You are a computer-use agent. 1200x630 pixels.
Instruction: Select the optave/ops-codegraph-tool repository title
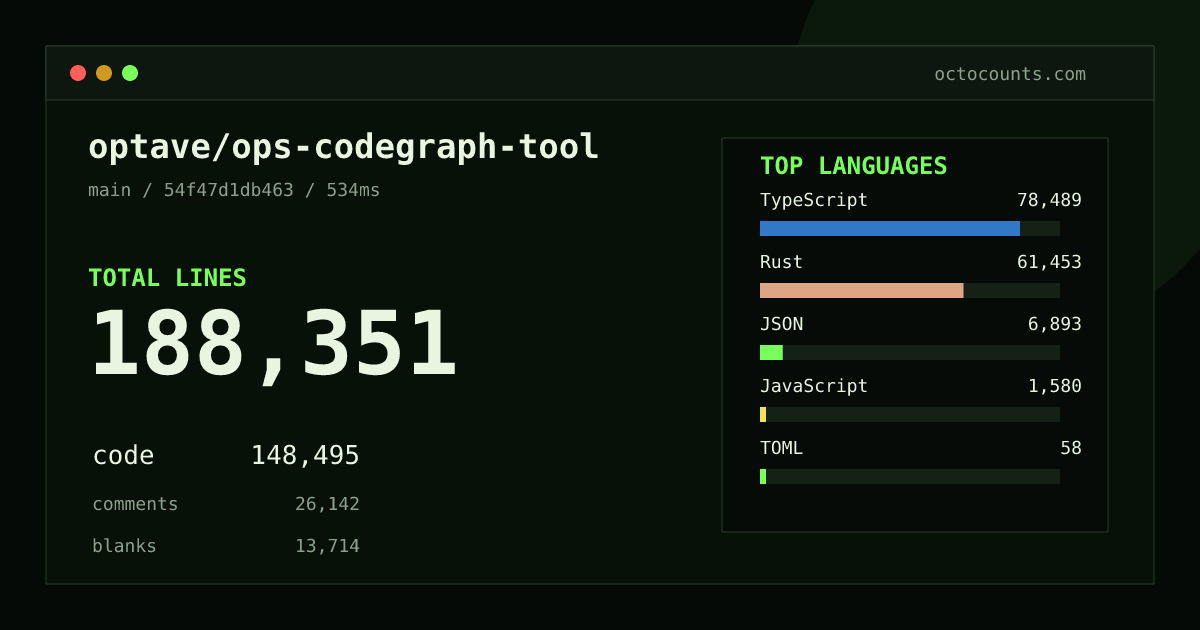click(343, 147)
